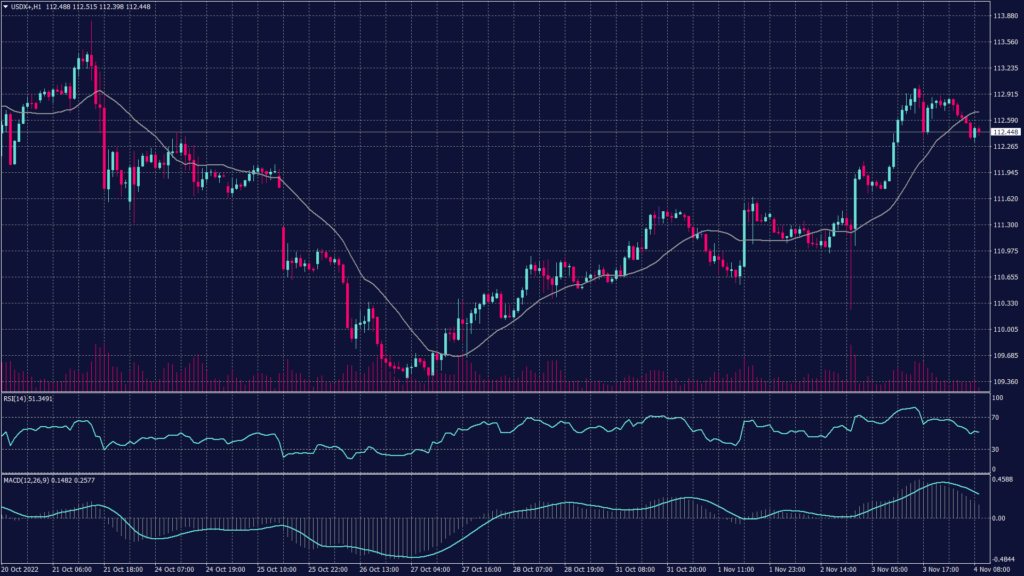Click the MACD scale value 0.4588
The width and height of the screenshot is (1024, 576).
(x=1002, y=479)
